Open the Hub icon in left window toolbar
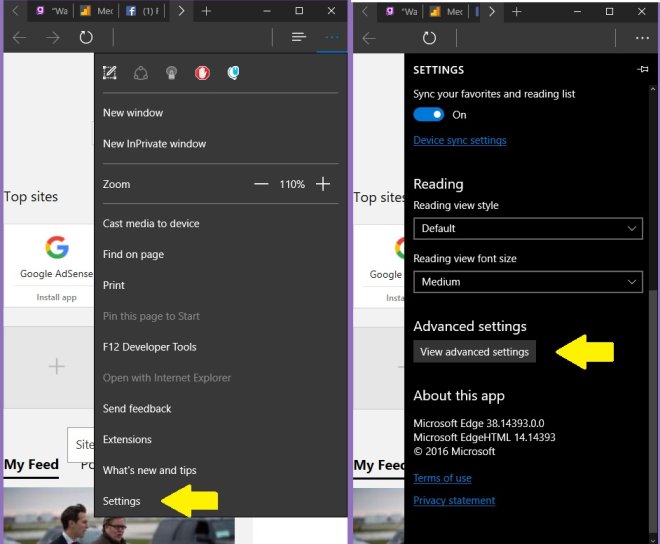The width and height of the screenshot is (660, 544). click(x=299, y=37)
